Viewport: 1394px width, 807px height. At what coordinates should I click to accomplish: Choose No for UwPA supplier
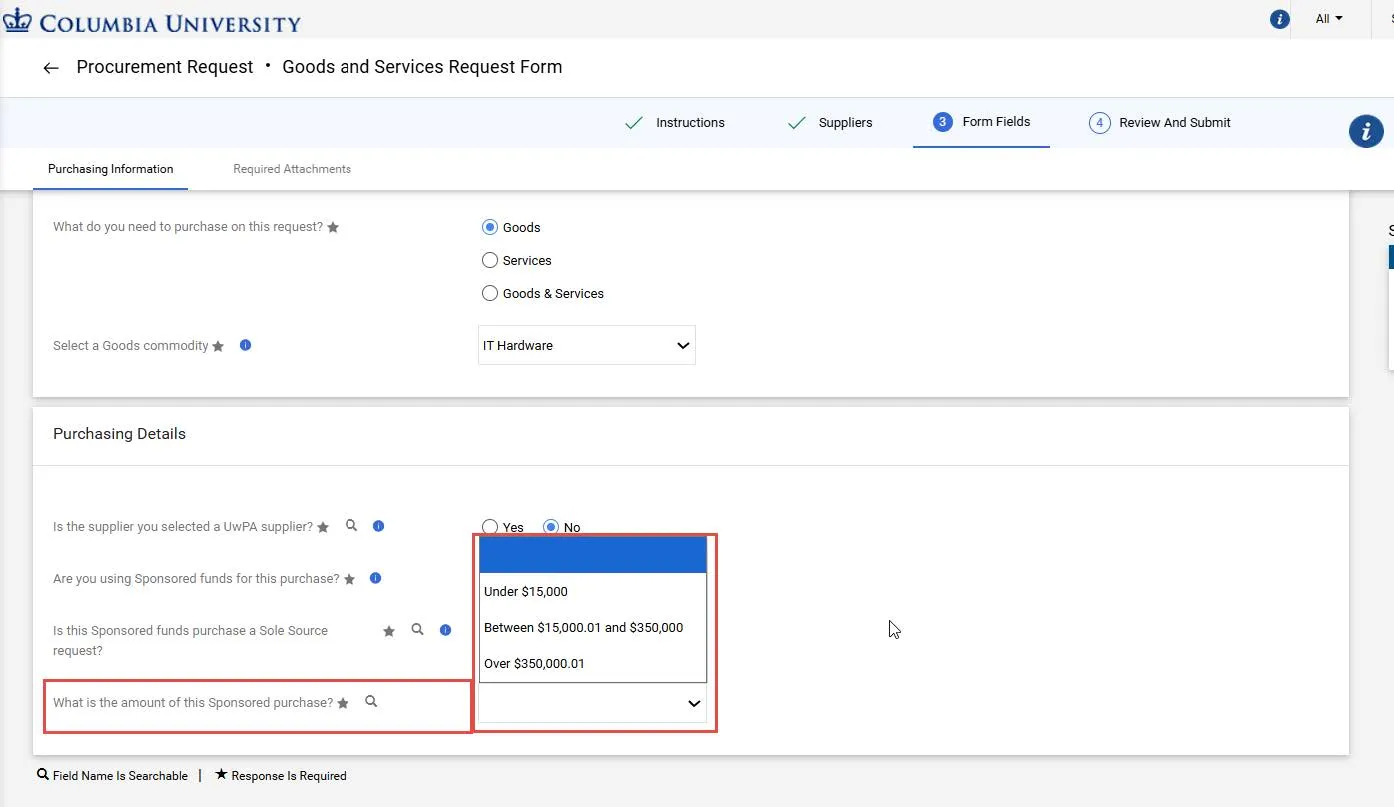tap(551, 527)
